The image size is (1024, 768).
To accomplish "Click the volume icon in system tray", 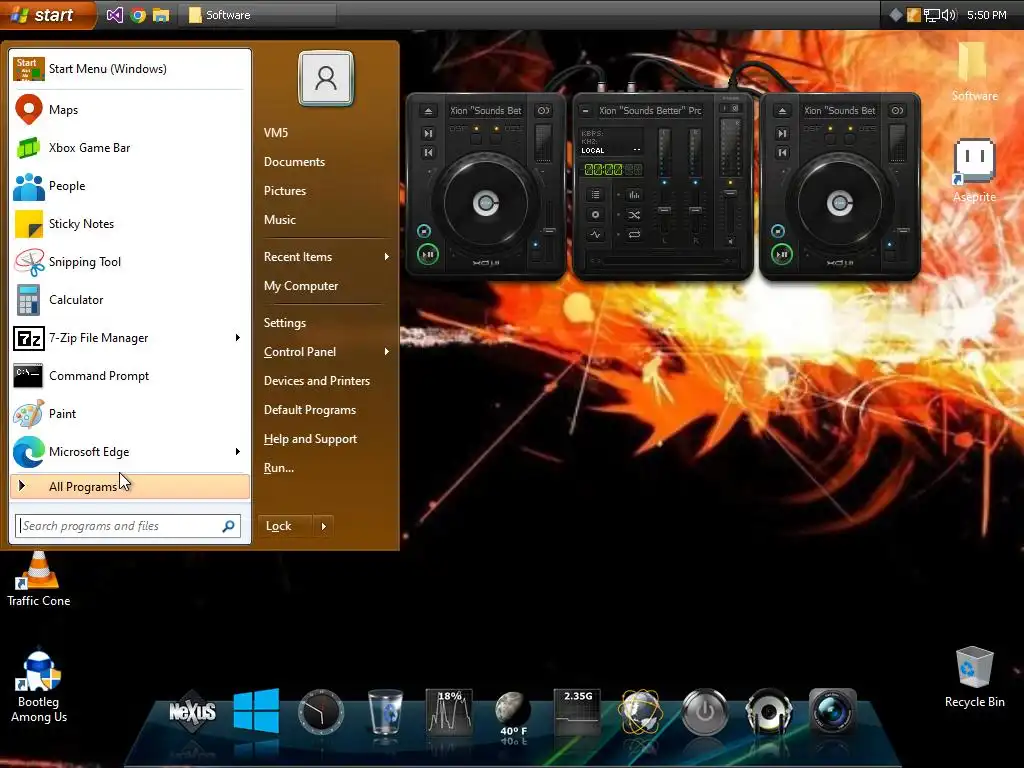I will pos(949,14).
